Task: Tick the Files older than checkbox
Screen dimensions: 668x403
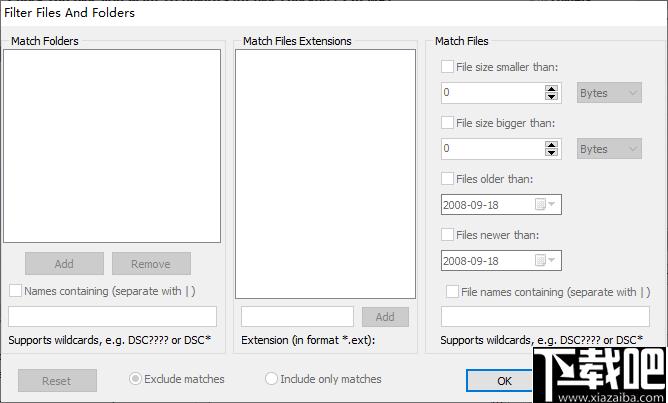Action: point(447,178)
